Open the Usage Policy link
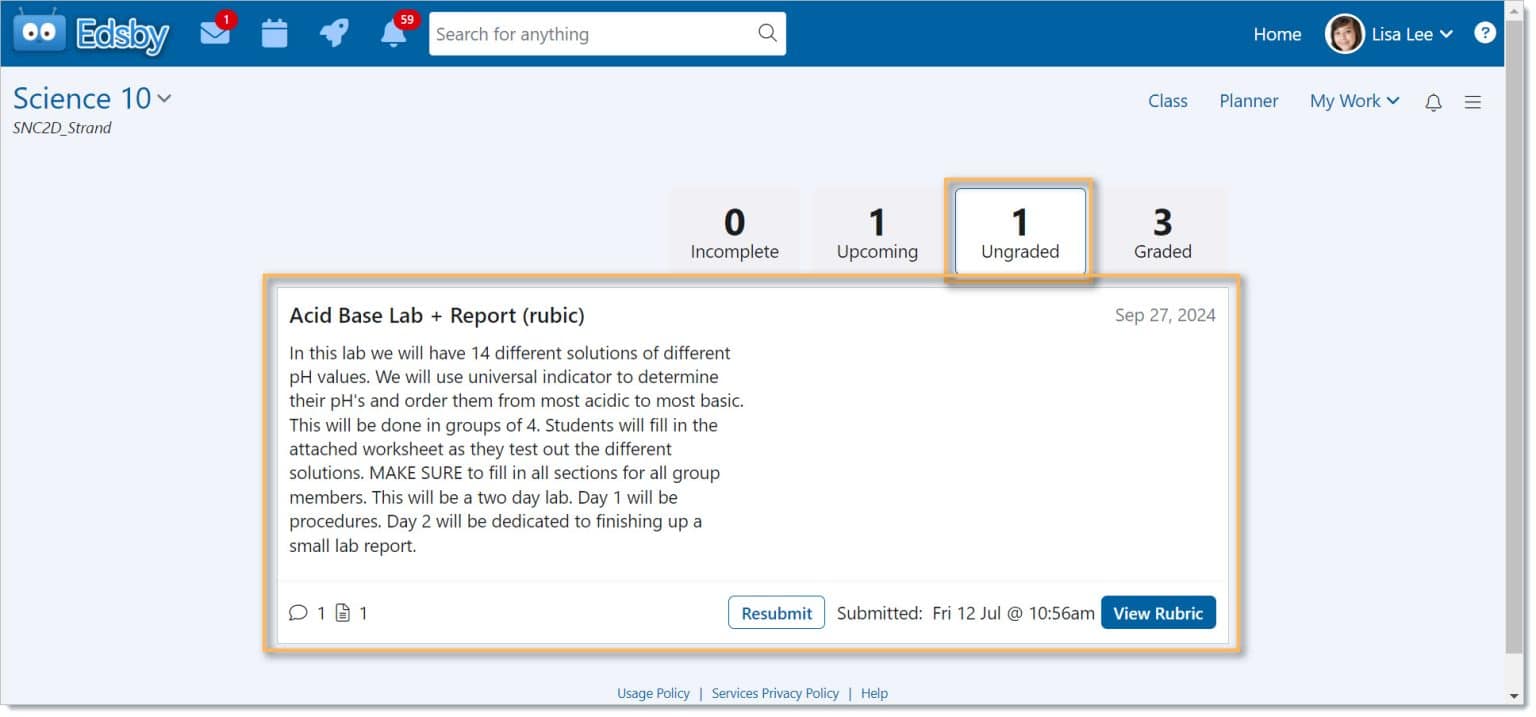Image resolution: width=1536 pixels, height=717 pixels. pos(652,692)
